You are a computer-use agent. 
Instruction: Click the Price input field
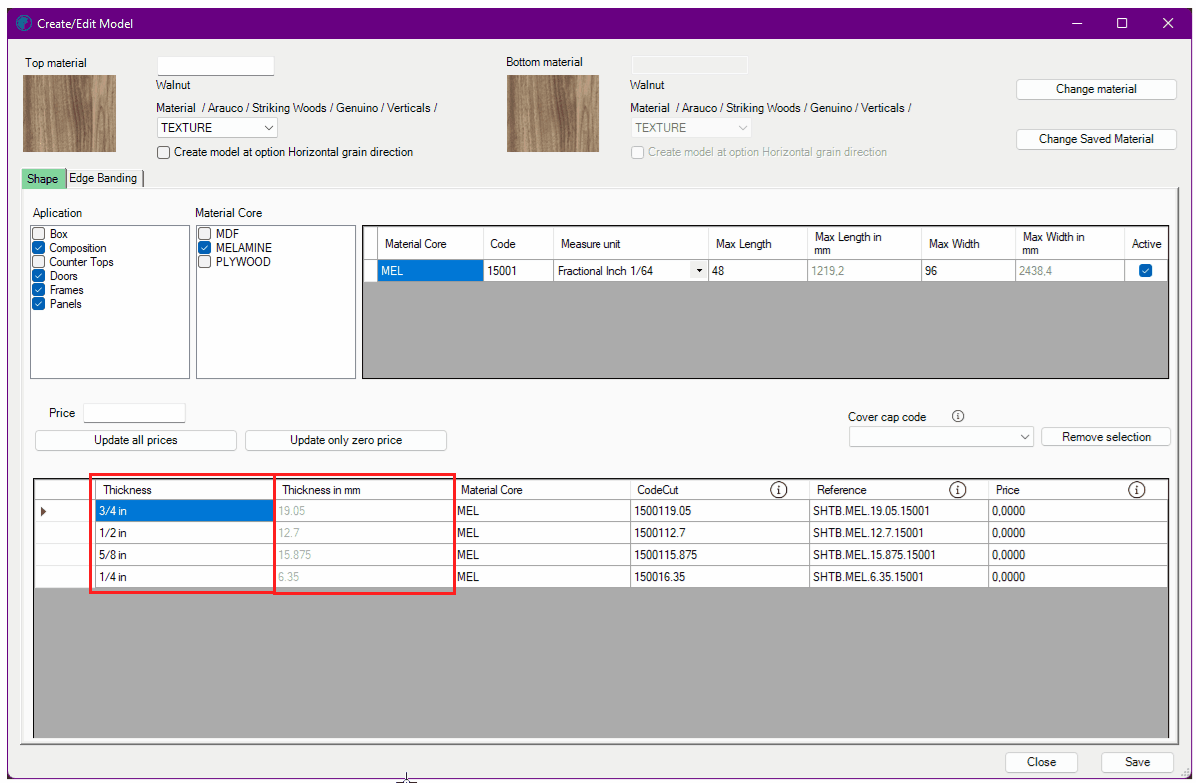click(134, 412)
